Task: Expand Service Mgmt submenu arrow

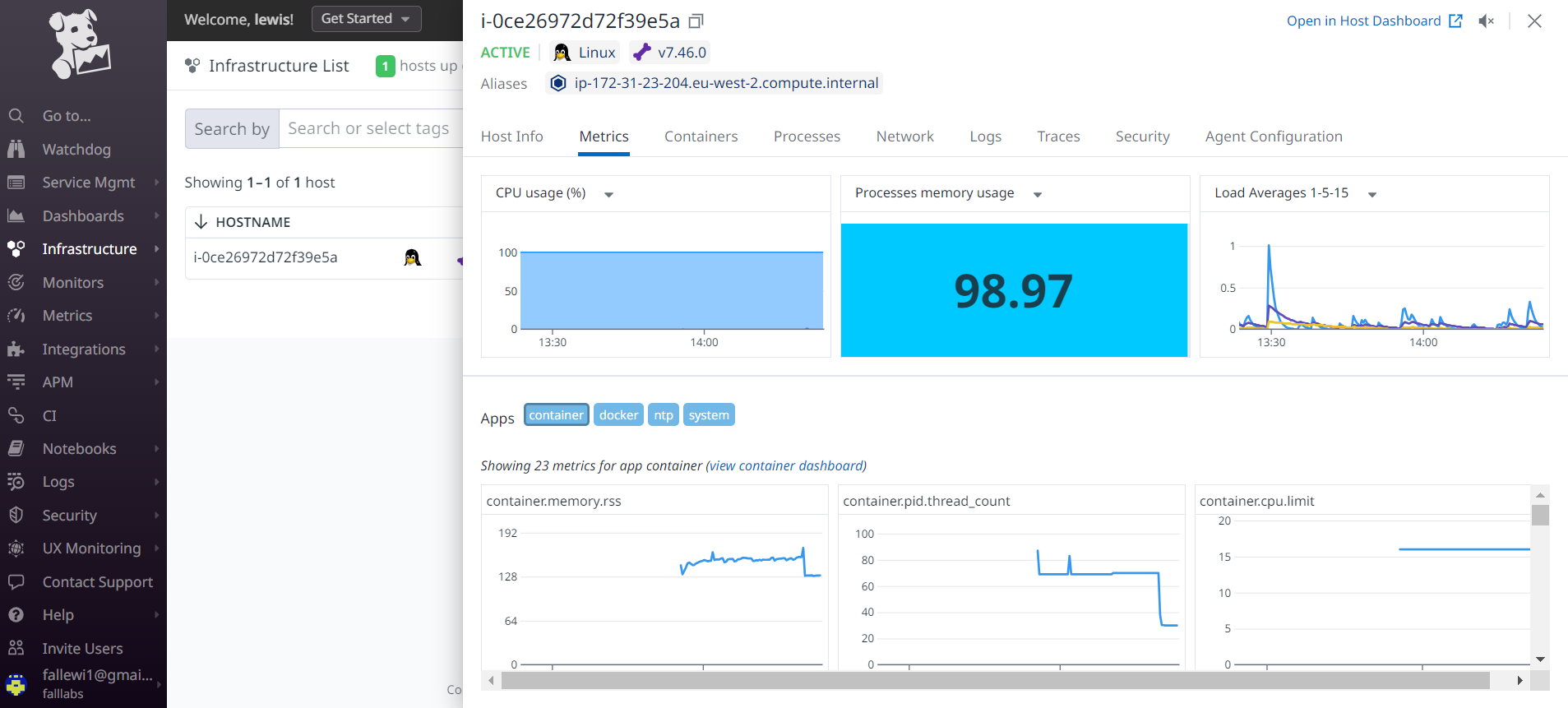Action: click(156, 183)
